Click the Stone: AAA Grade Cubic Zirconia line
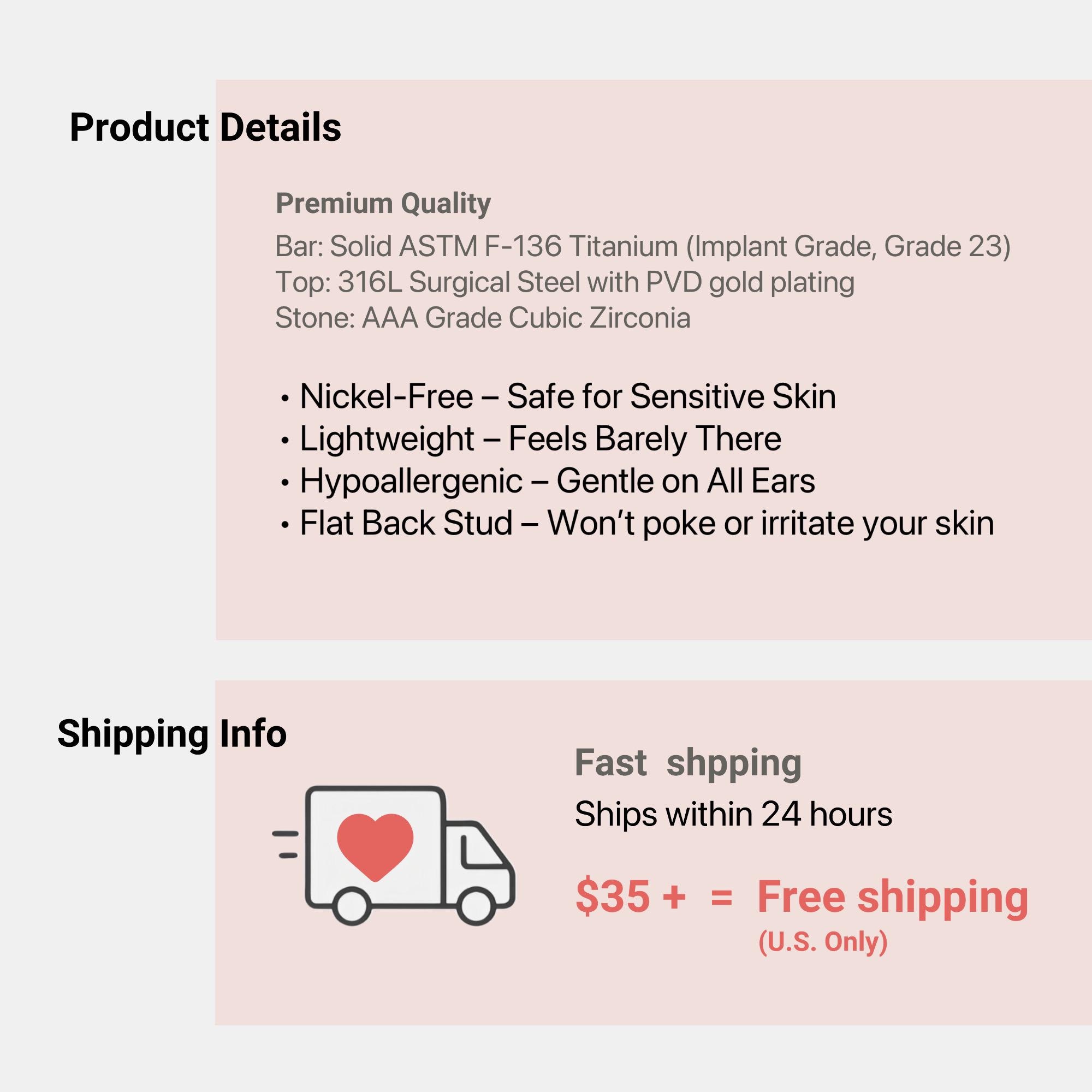This screenshot has width=1092, height=1092. (x=483, y=318)
